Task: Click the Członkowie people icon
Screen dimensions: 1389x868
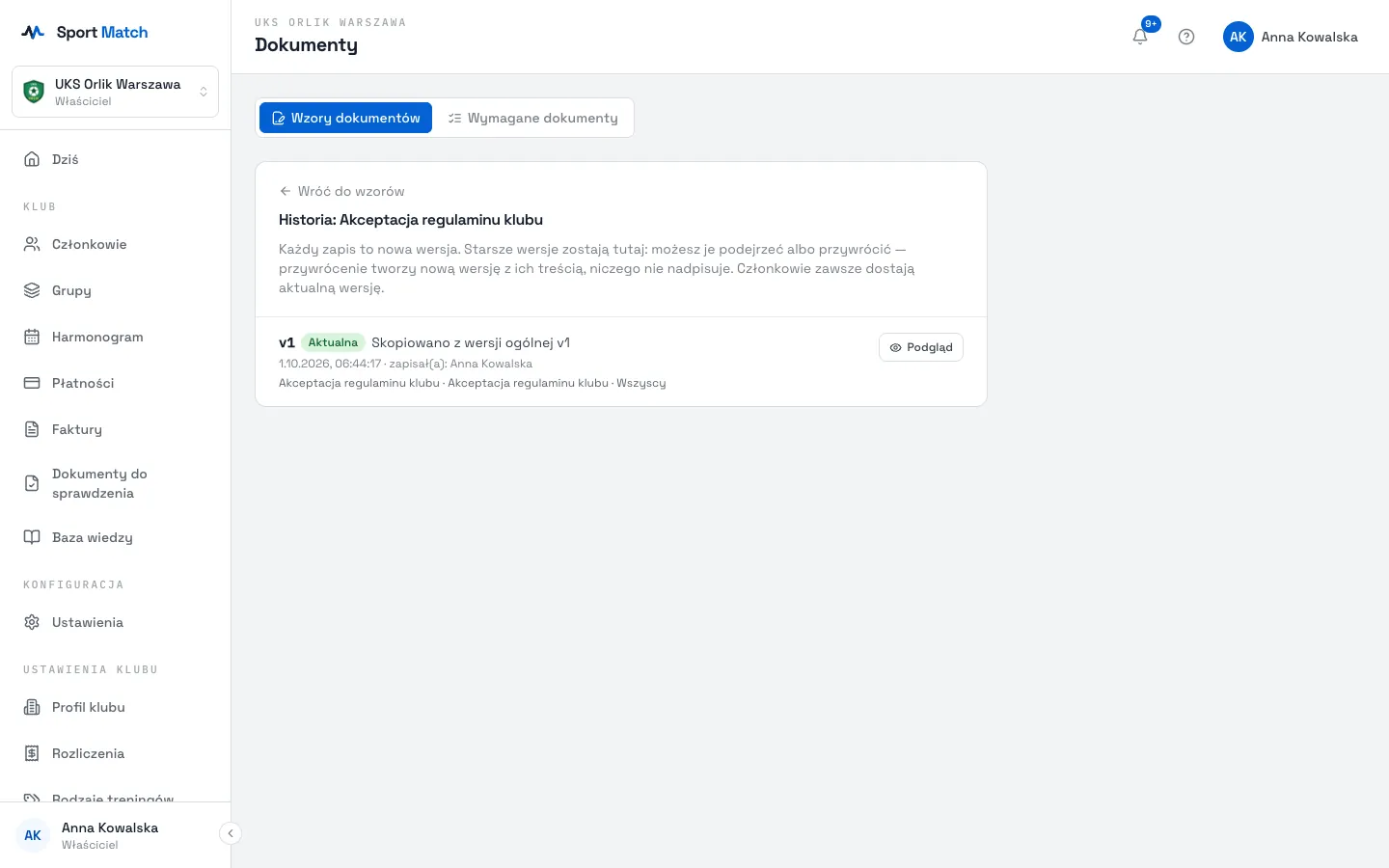Action: [32, 244]
